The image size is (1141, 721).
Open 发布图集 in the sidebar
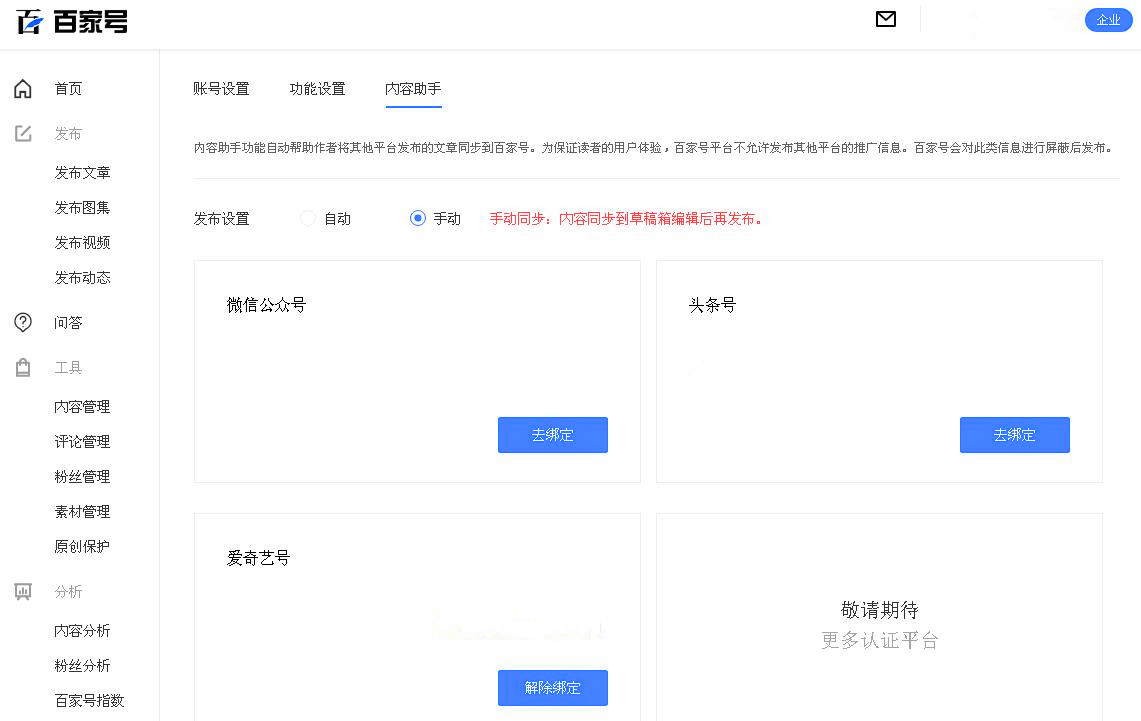82,207
